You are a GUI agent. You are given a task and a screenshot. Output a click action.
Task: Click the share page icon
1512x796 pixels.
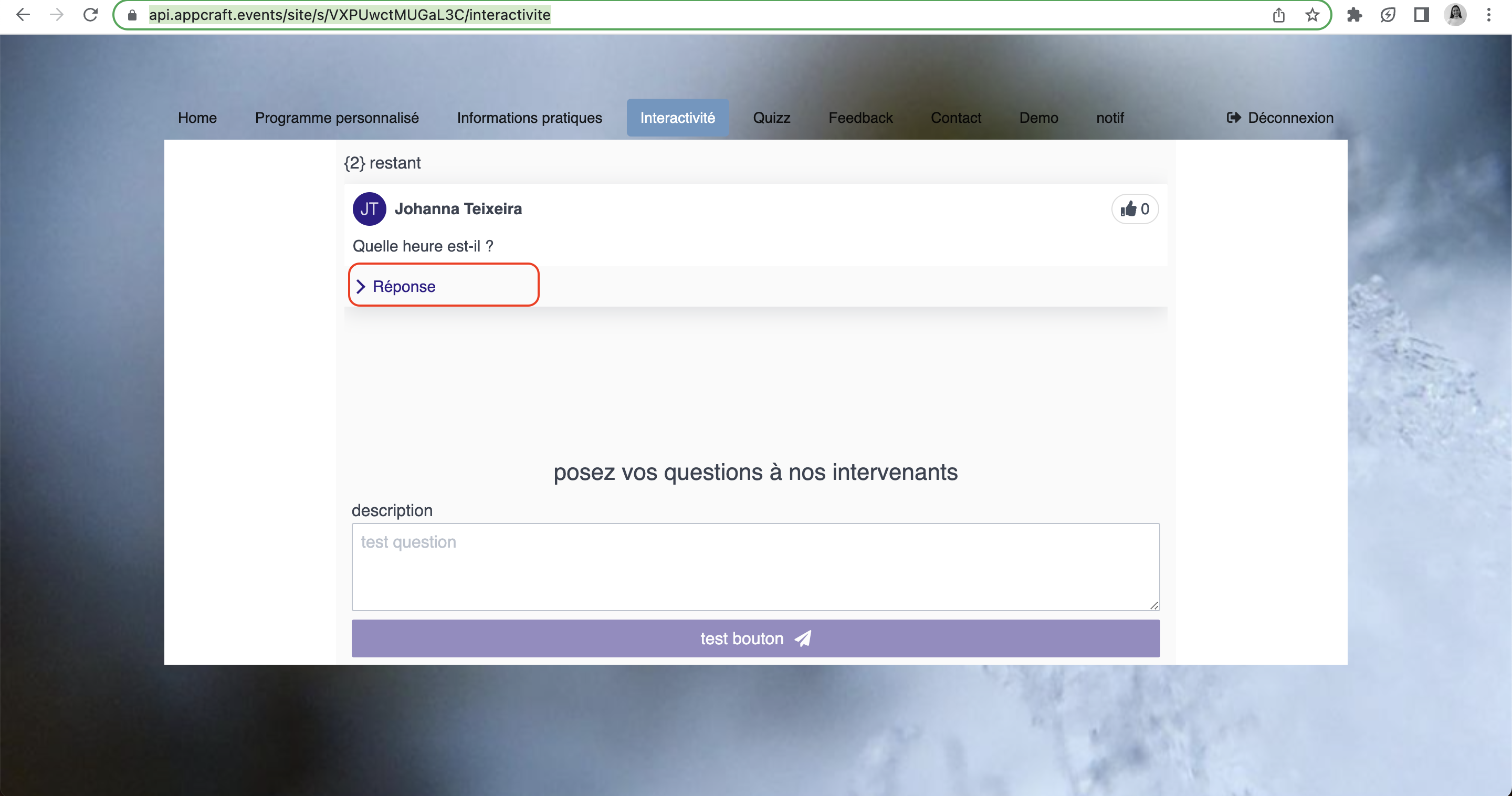(1278, 15)
